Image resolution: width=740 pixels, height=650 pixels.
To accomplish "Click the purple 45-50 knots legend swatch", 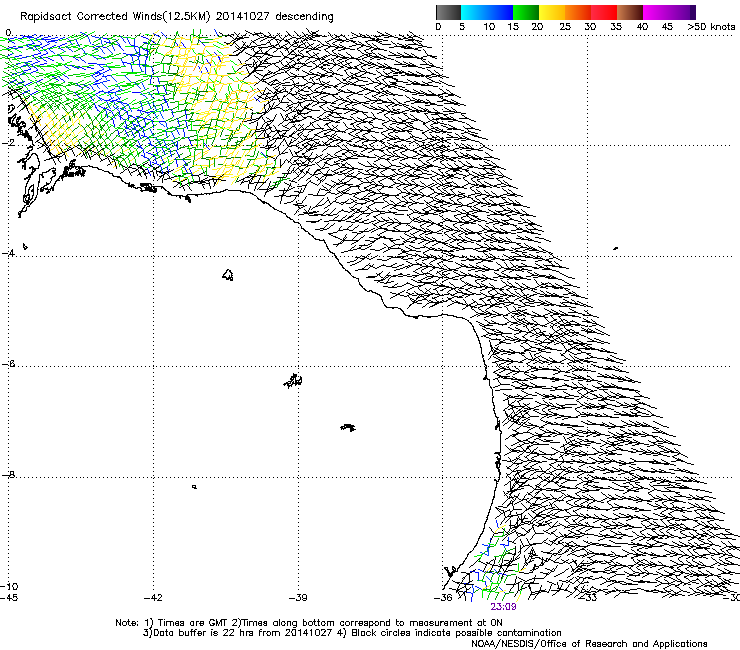I will pyautogui.click(x=682, y=12).
